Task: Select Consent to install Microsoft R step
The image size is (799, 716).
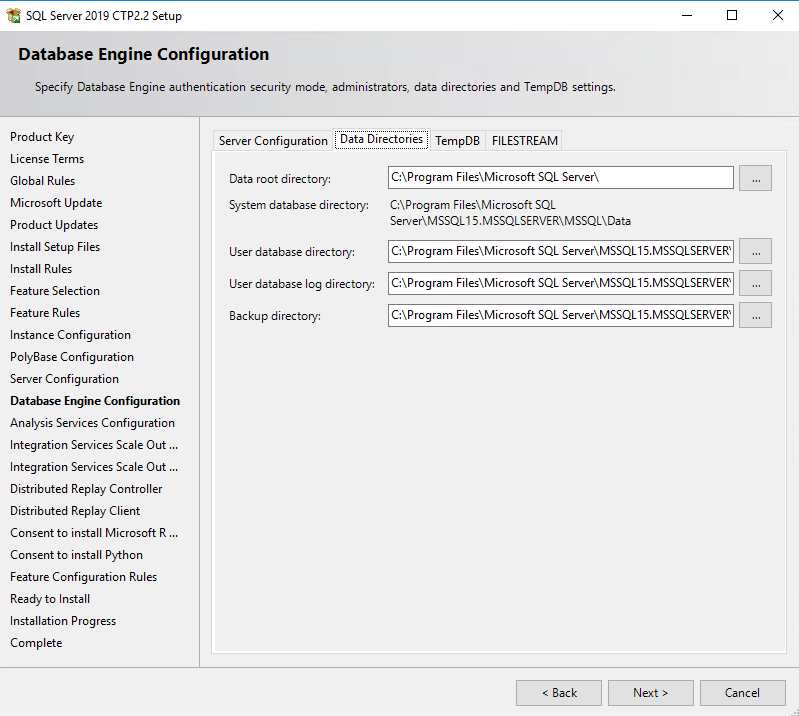Action: pyautogui.click(x=94, y=533)
